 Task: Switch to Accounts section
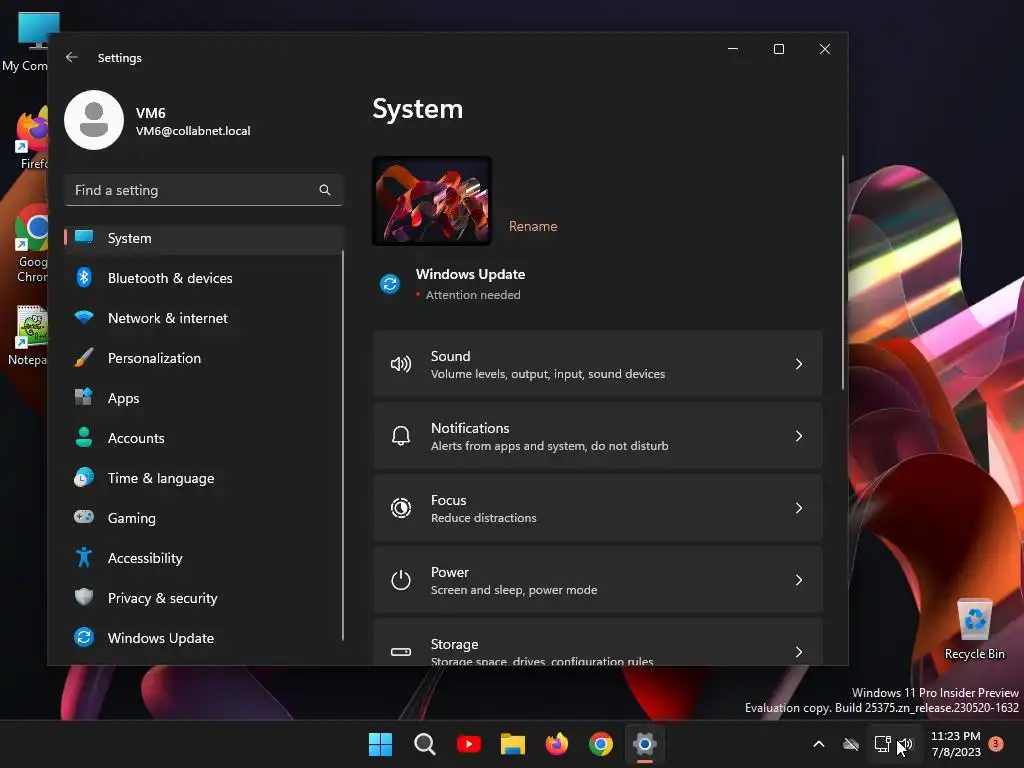tap(203, 438)
